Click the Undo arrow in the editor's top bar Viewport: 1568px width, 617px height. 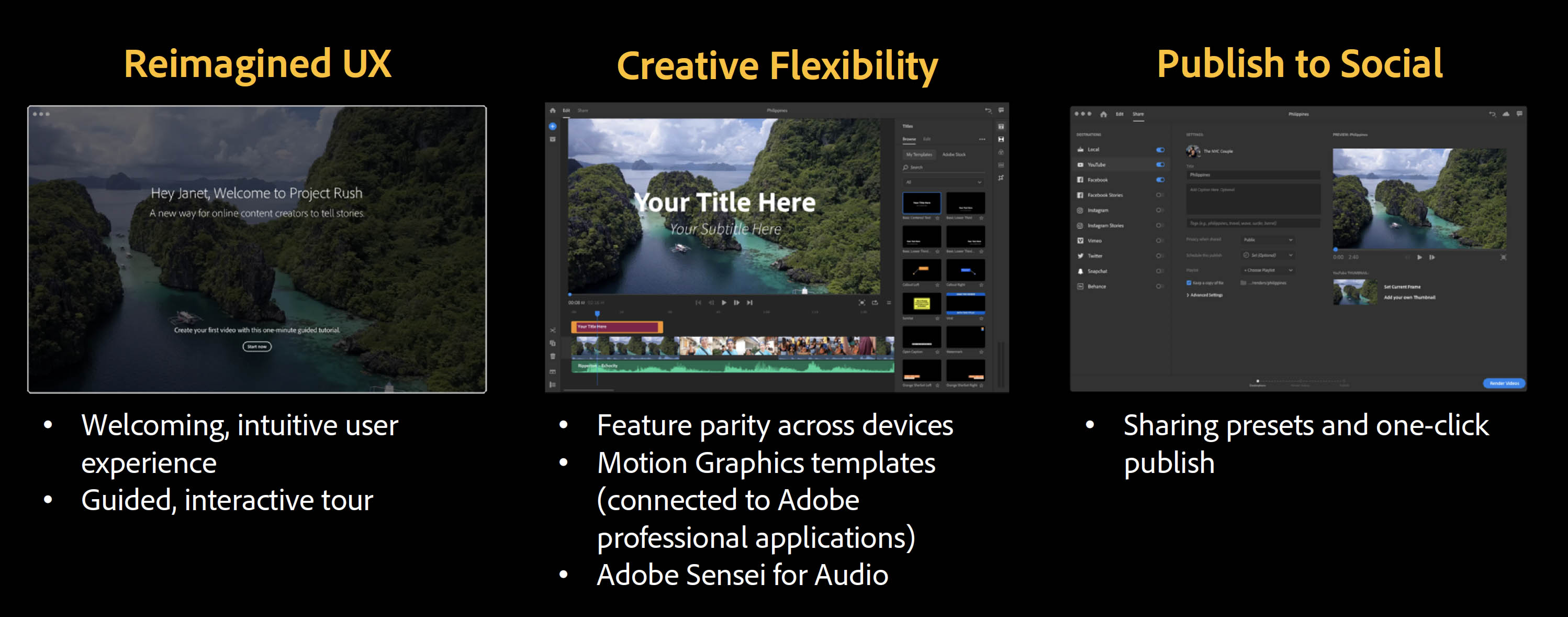click(x=988, y=110)
